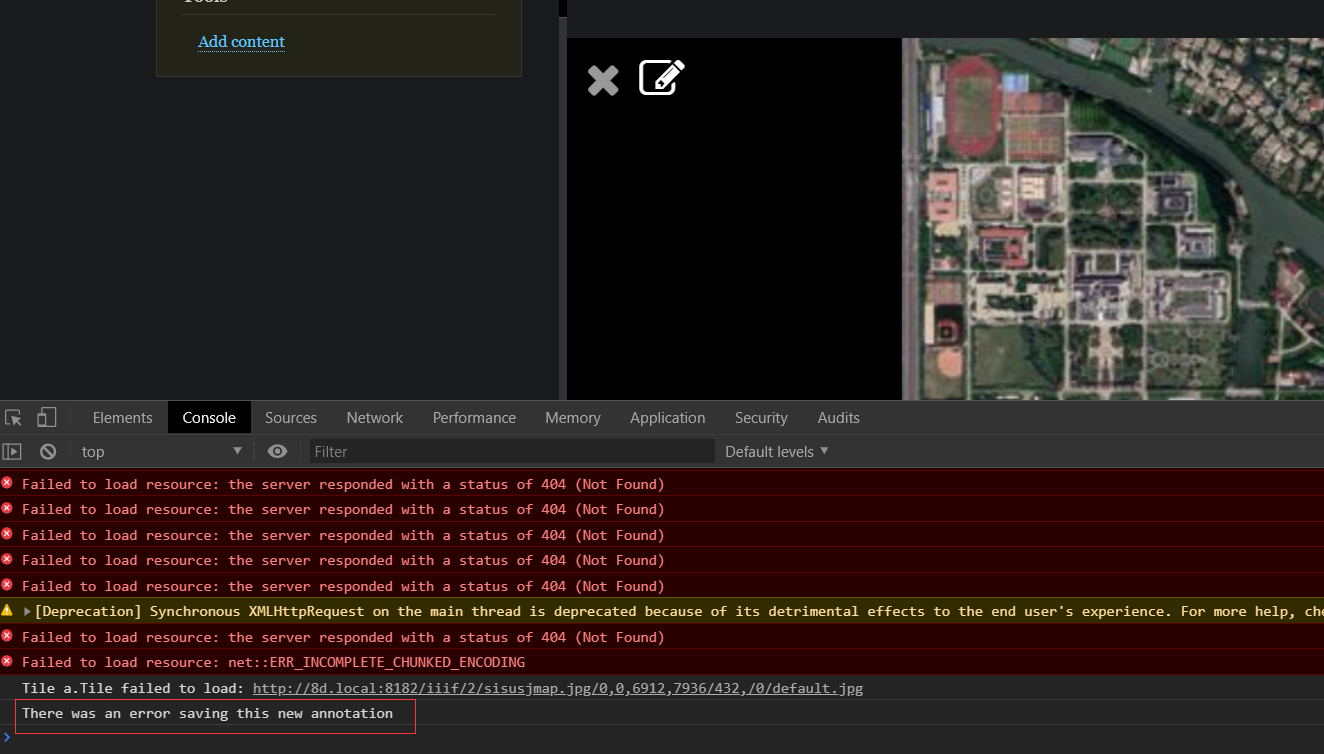
Task: Open the Application tab
Action: [x=667, y=418]
